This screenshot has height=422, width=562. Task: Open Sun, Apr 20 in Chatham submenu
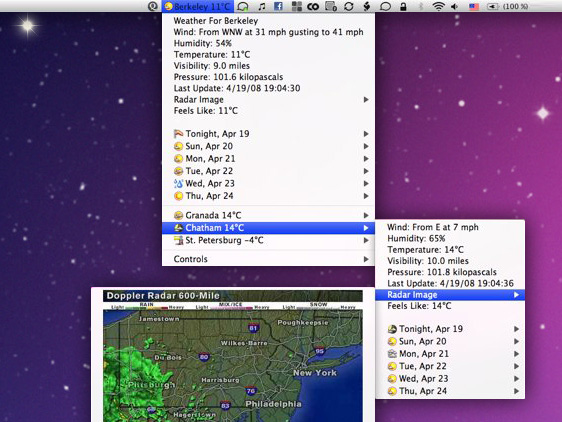point(450,341)
